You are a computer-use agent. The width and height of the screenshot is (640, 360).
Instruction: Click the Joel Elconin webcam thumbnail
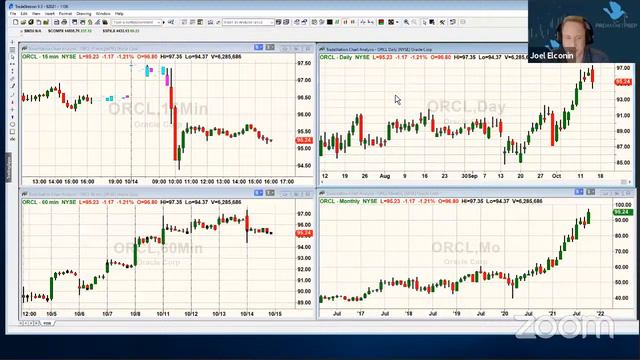pyautogui.click(x=584, y=31)
